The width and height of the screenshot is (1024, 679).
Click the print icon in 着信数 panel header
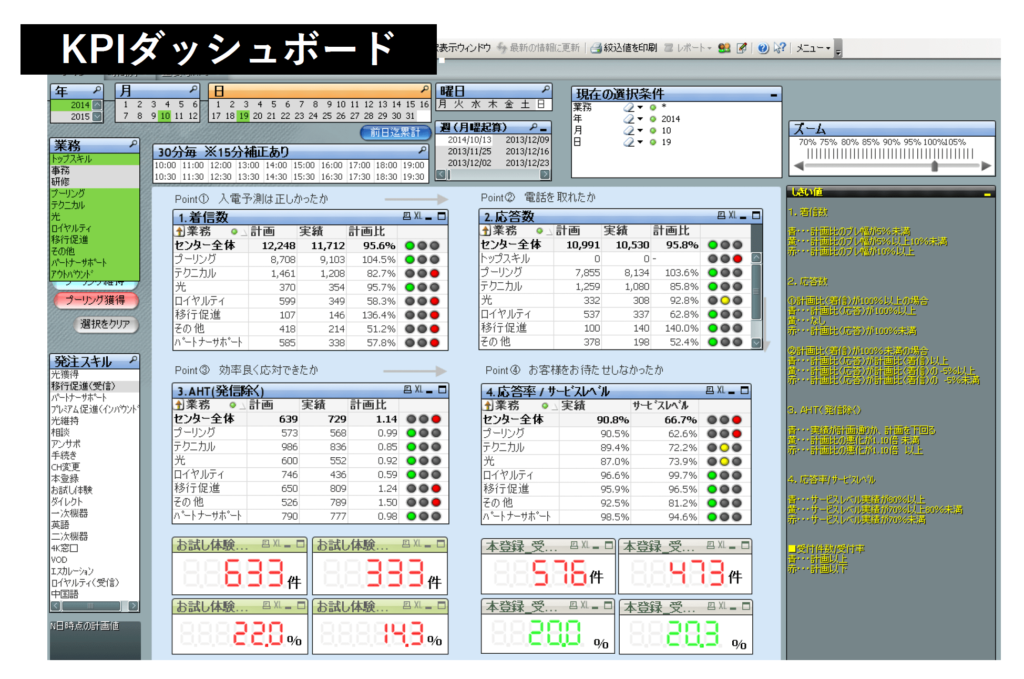pos(407,216)
